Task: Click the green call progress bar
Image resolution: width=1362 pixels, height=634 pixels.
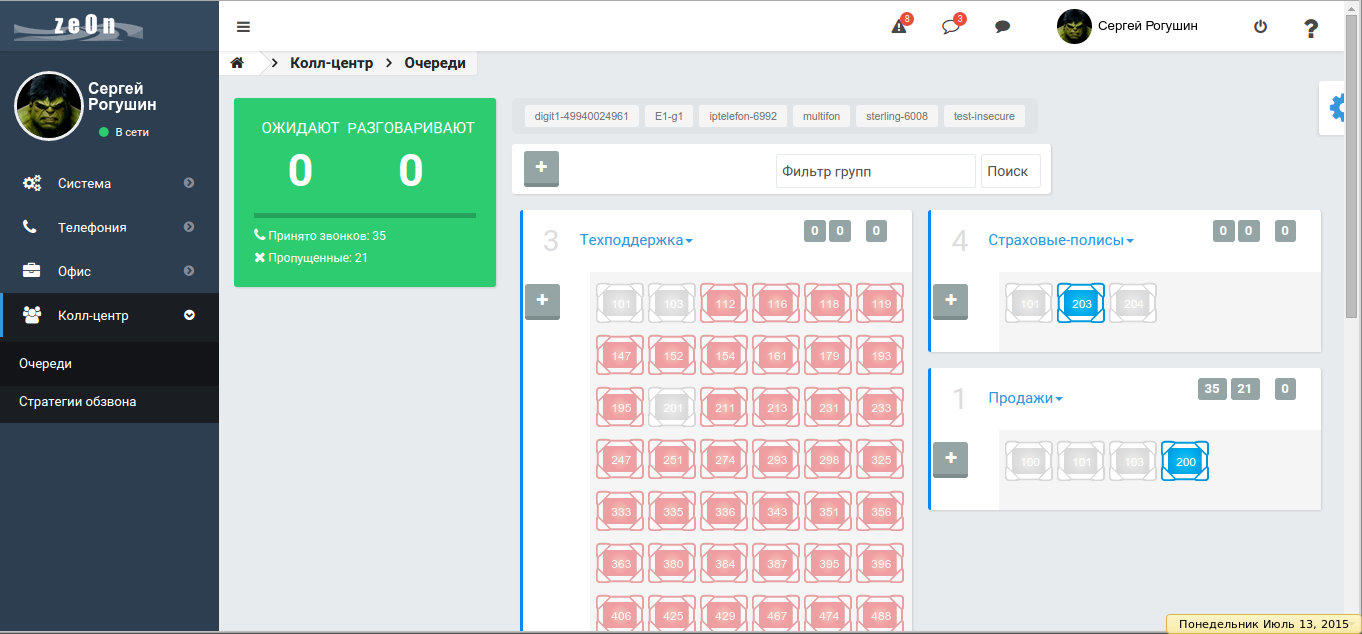Action: [365, 215]
